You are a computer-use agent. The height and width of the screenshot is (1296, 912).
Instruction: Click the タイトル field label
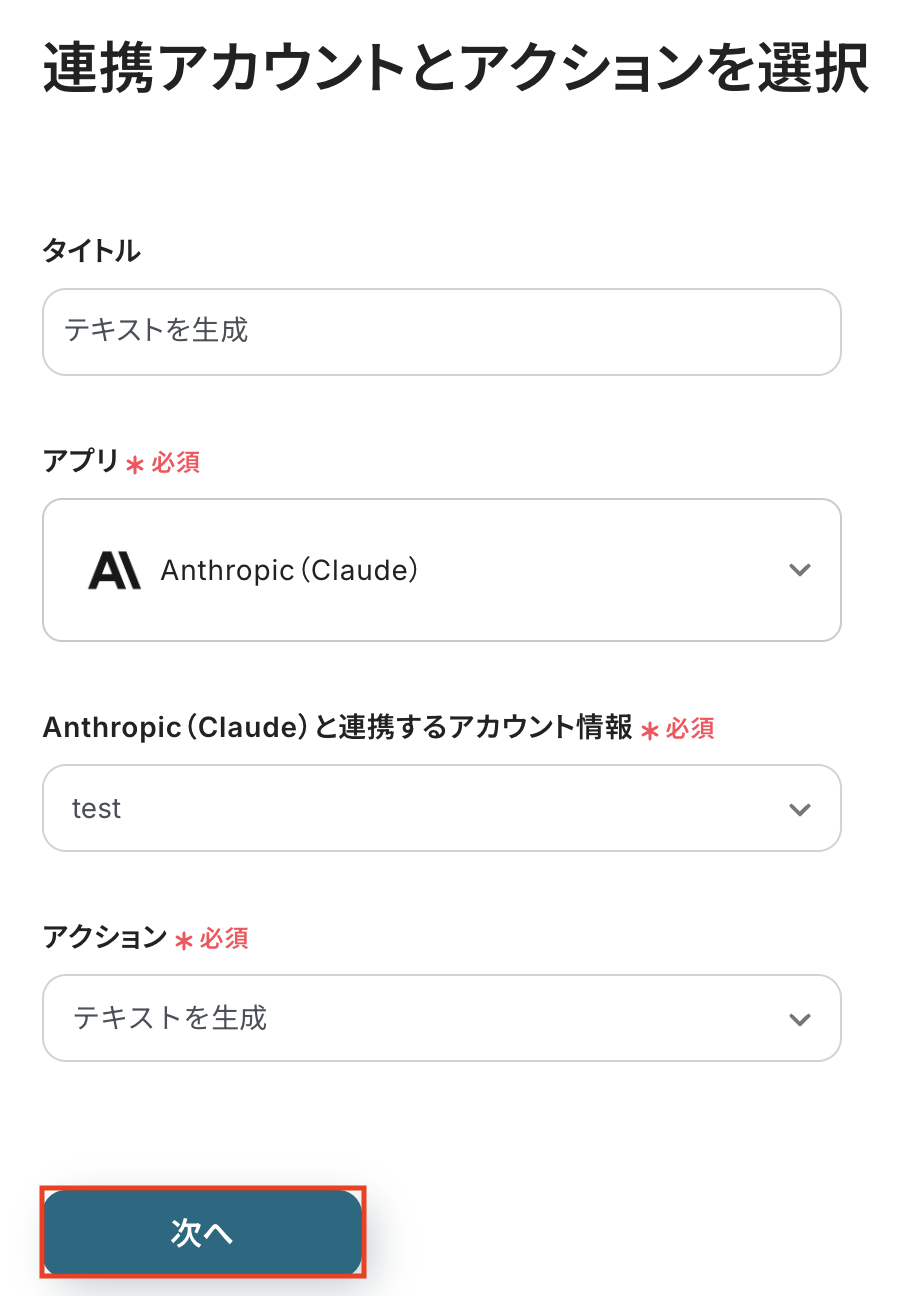(x=91, y=251)
